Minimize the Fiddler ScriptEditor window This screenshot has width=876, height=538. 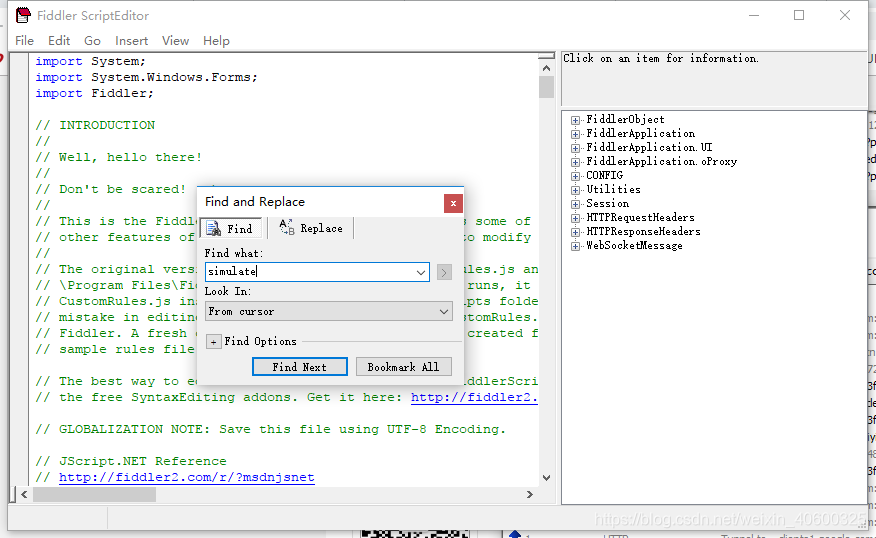coord(754,15)
